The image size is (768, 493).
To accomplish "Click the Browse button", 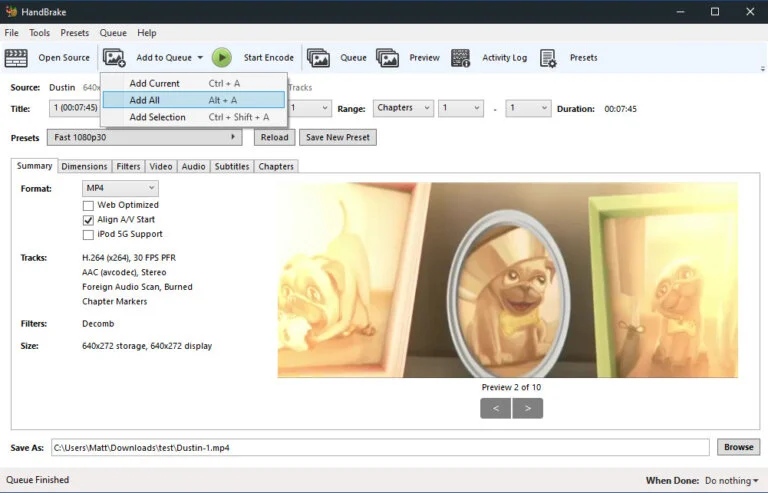I will pos(739,447).
